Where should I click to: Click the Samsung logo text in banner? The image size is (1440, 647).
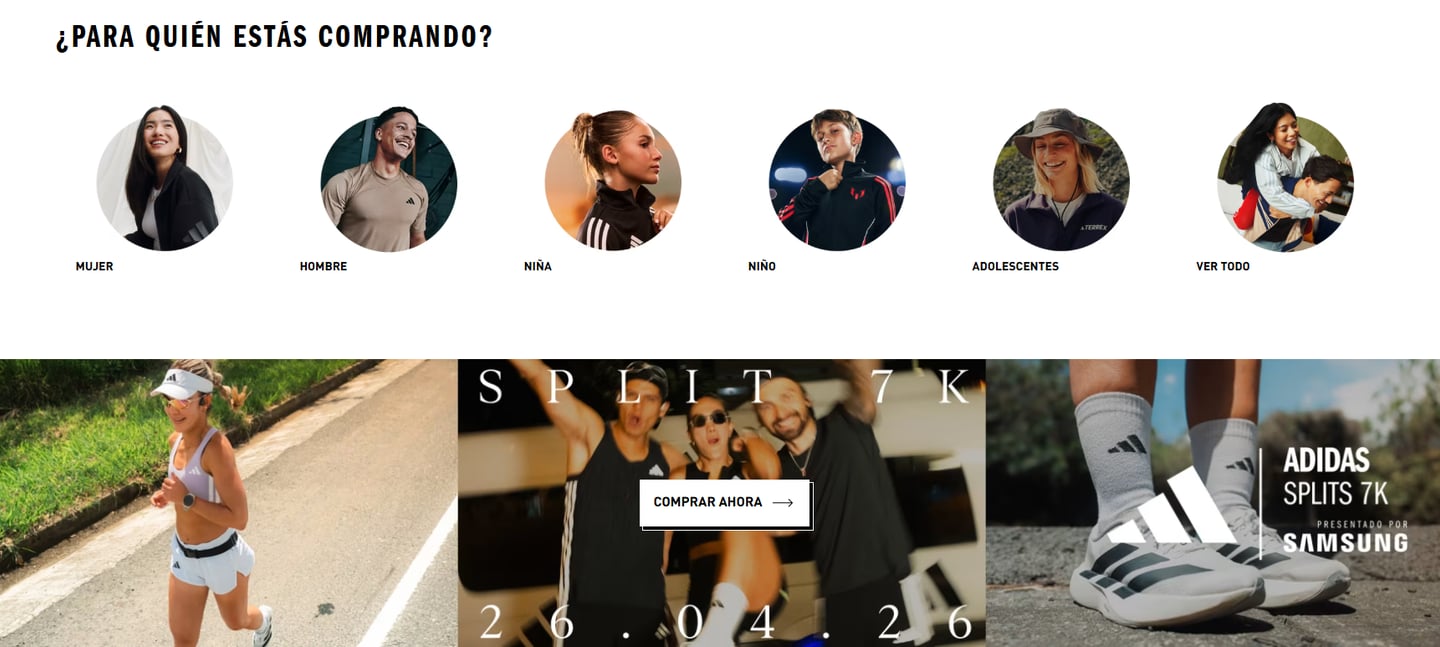(1345, 543)
